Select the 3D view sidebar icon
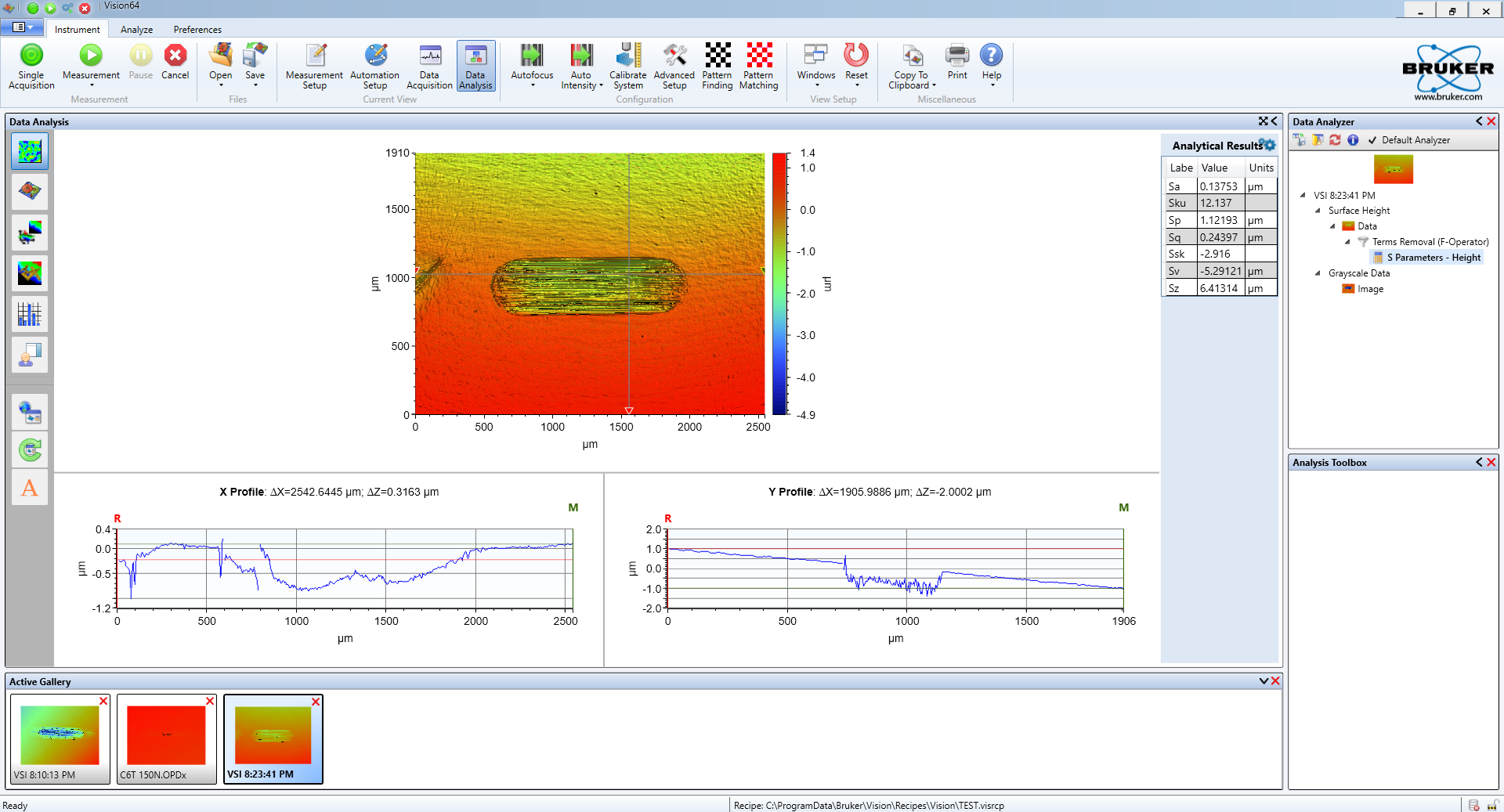 pos(30,191)
